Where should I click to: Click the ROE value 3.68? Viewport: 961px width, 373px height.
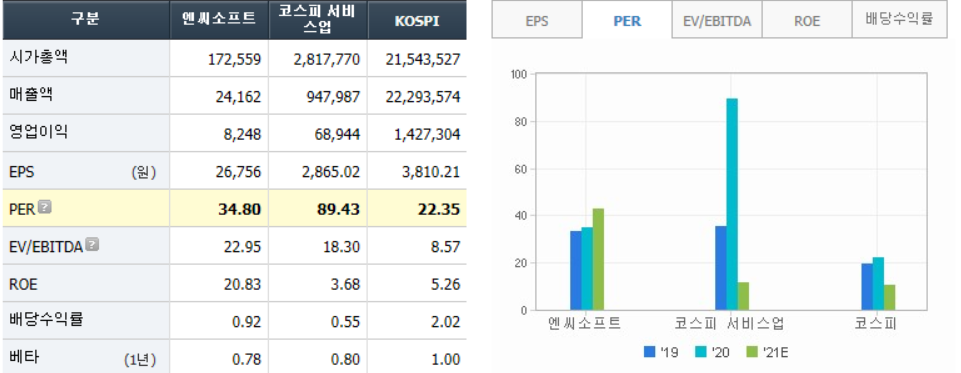(x=347, y=285)
